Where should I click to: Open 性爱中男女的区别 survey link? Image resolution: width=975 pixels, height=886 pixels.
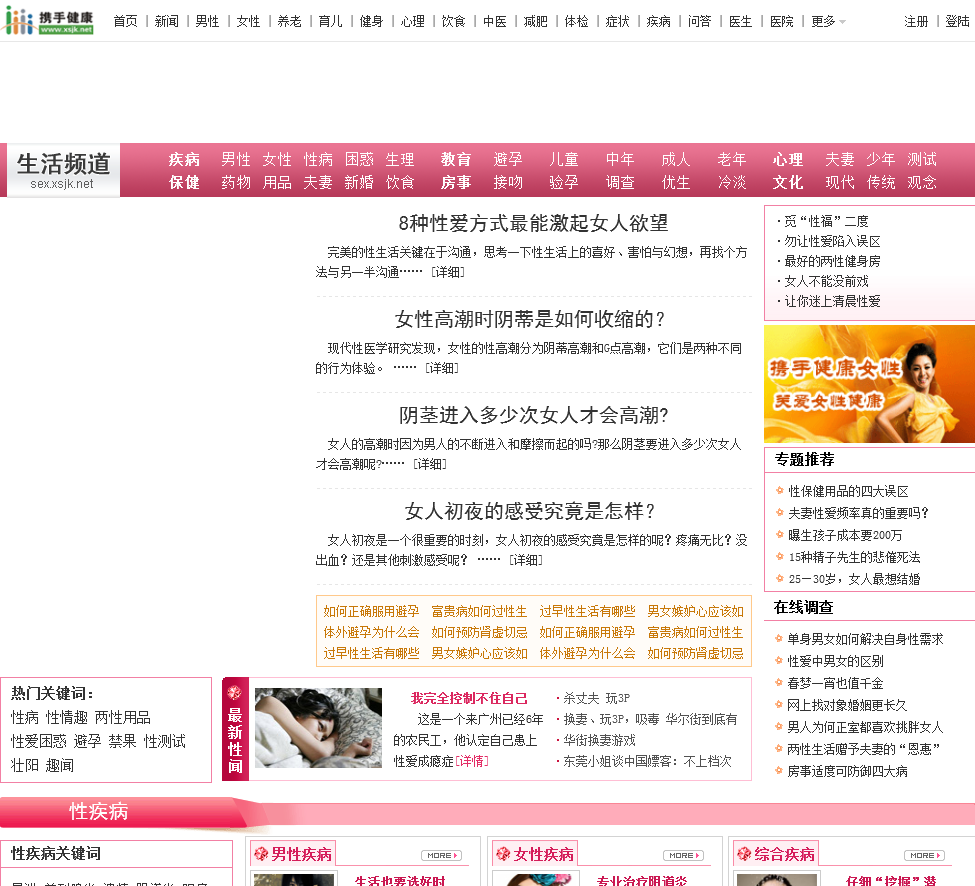[835, 661]
